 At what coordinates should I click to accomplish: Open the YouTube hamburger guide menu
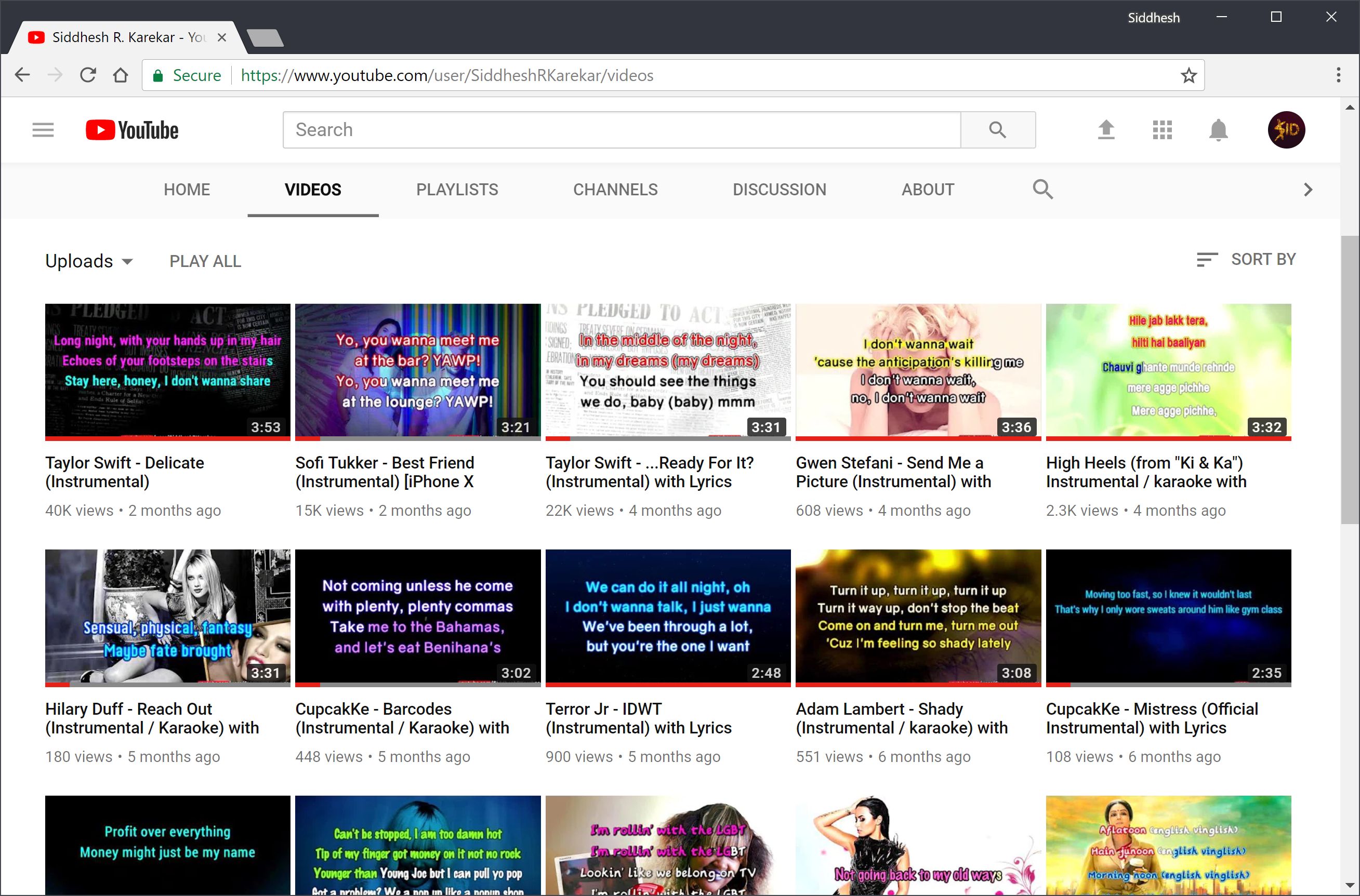point(43,130)
